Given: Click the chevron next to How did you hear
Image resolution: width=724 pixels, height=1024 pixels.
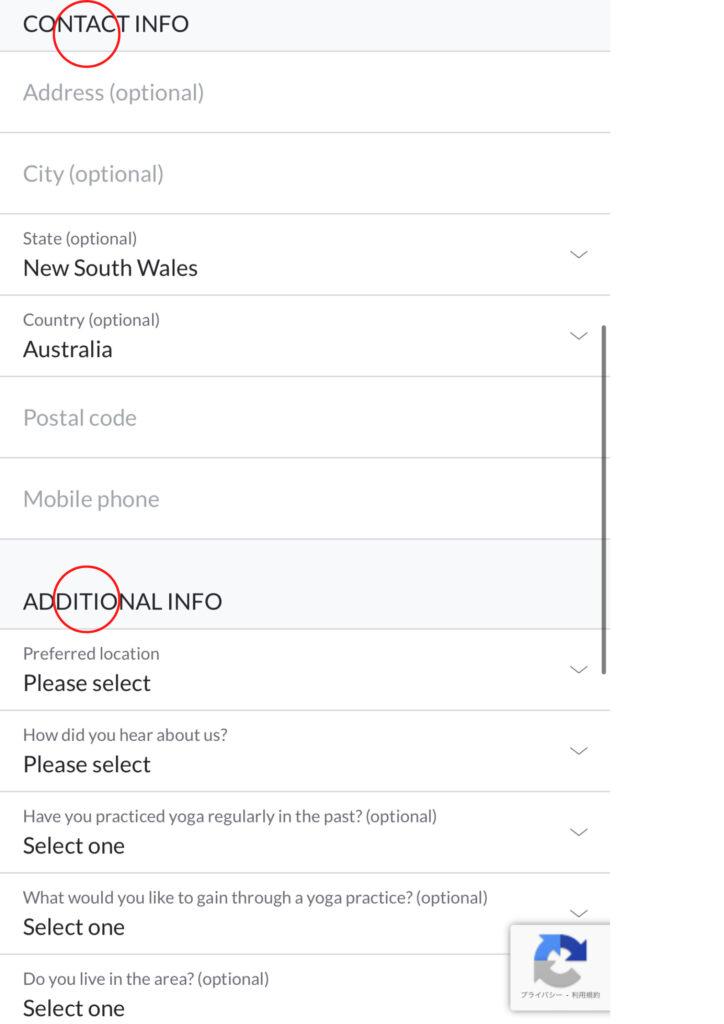Looking at the screenshot, I should pos(578,750).
